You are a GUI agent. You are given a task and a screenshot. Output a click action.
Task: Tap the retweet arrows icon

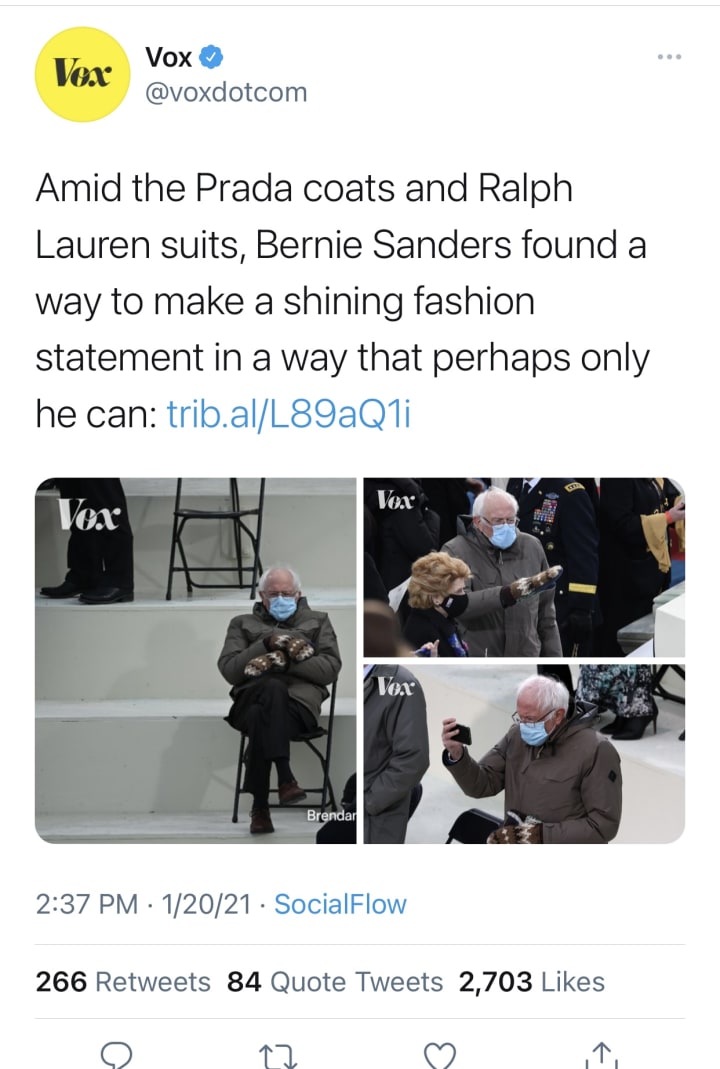279,1056
